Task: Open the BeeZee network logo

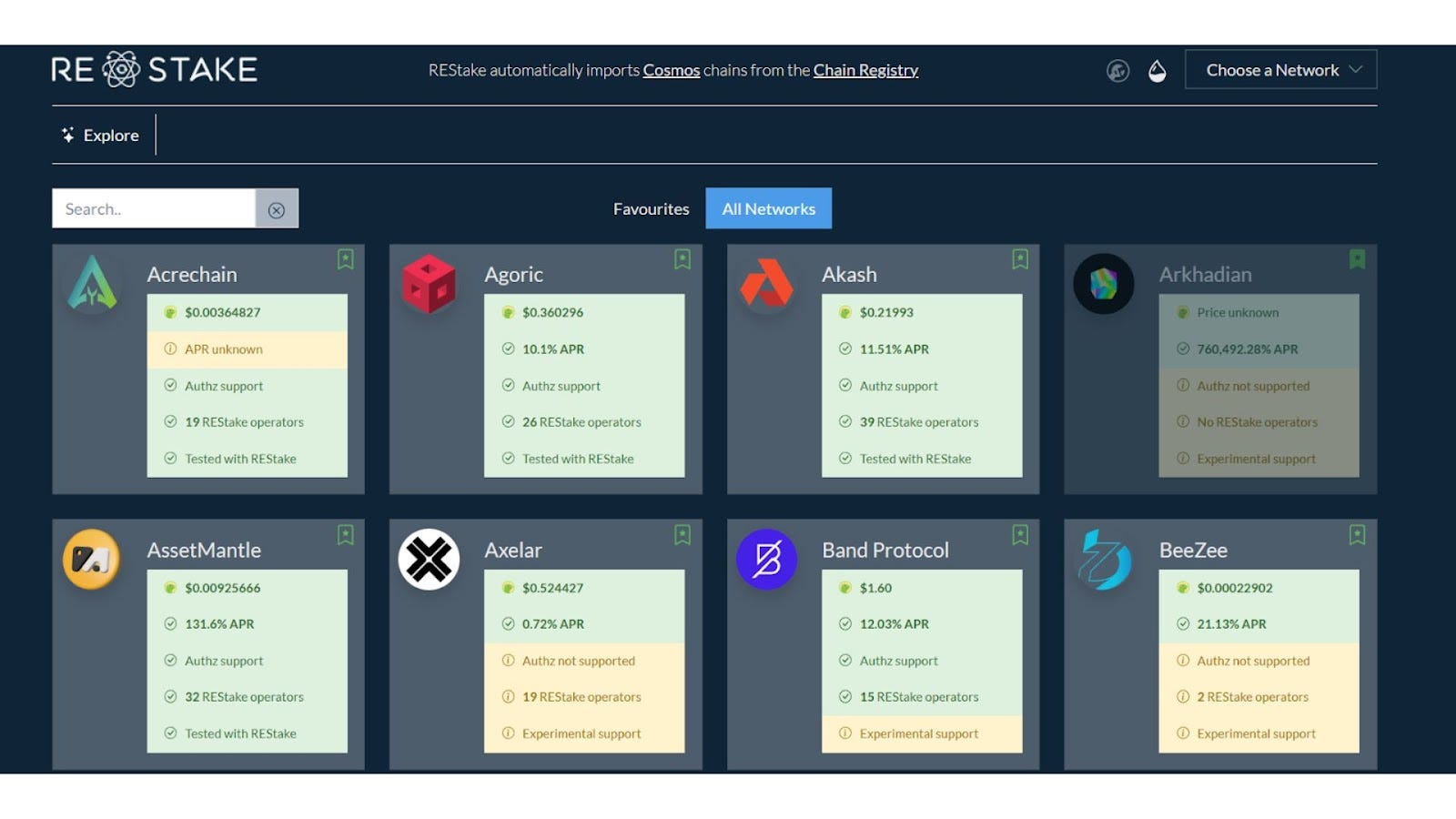Action: (x=1104, y=559)
